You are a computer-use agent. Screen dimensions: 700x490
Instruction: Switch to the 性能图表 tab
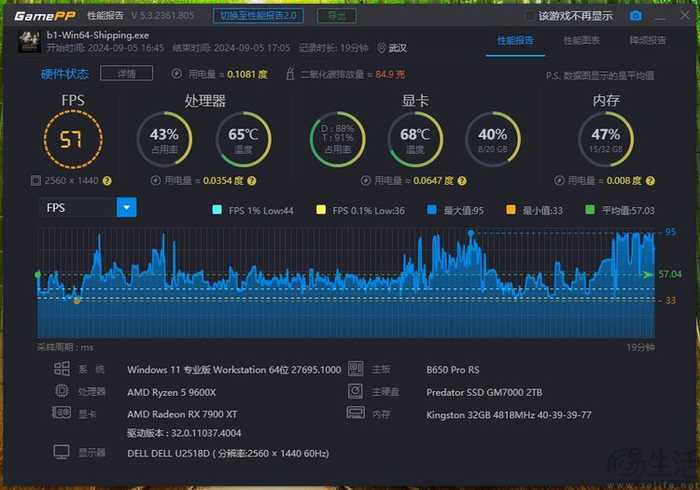[581, 41]
